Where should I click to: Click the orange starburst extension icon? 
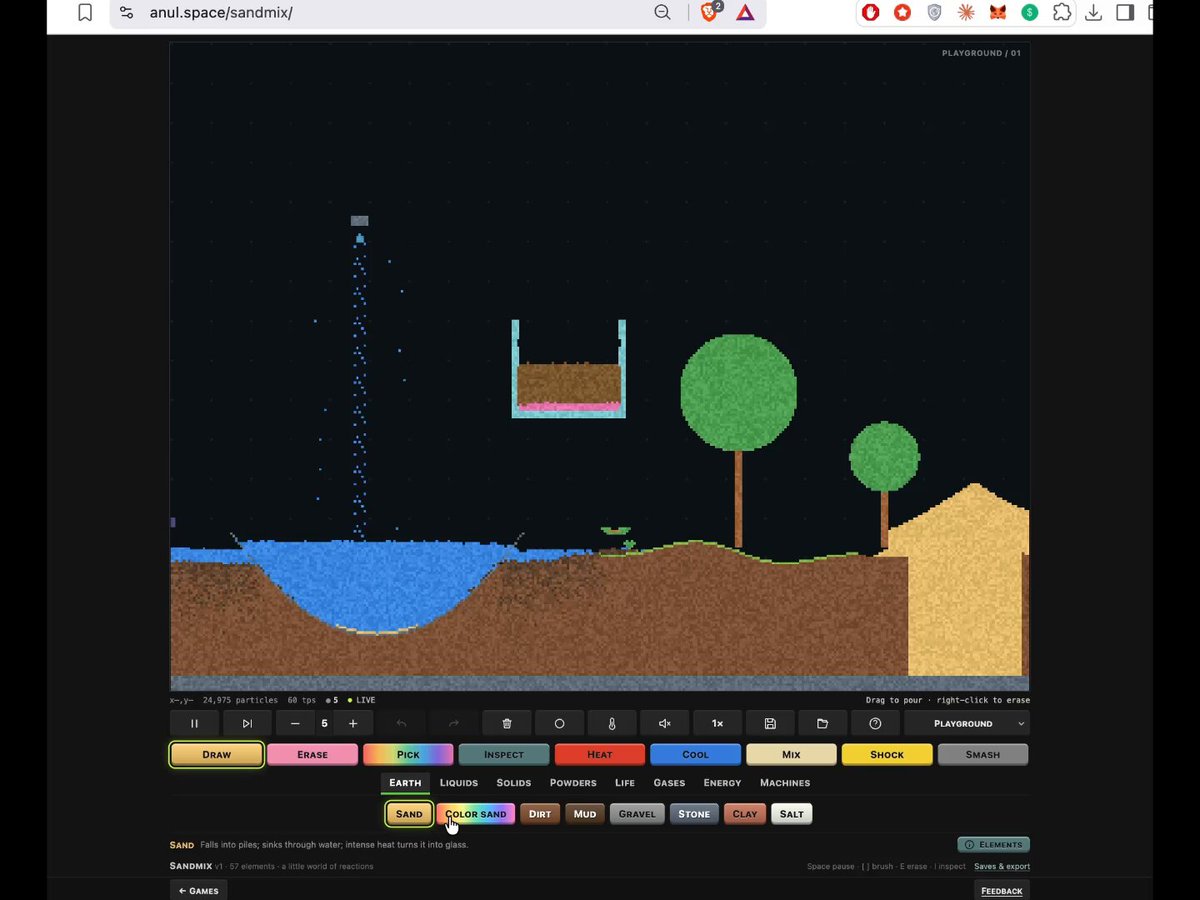click(966, 13)
